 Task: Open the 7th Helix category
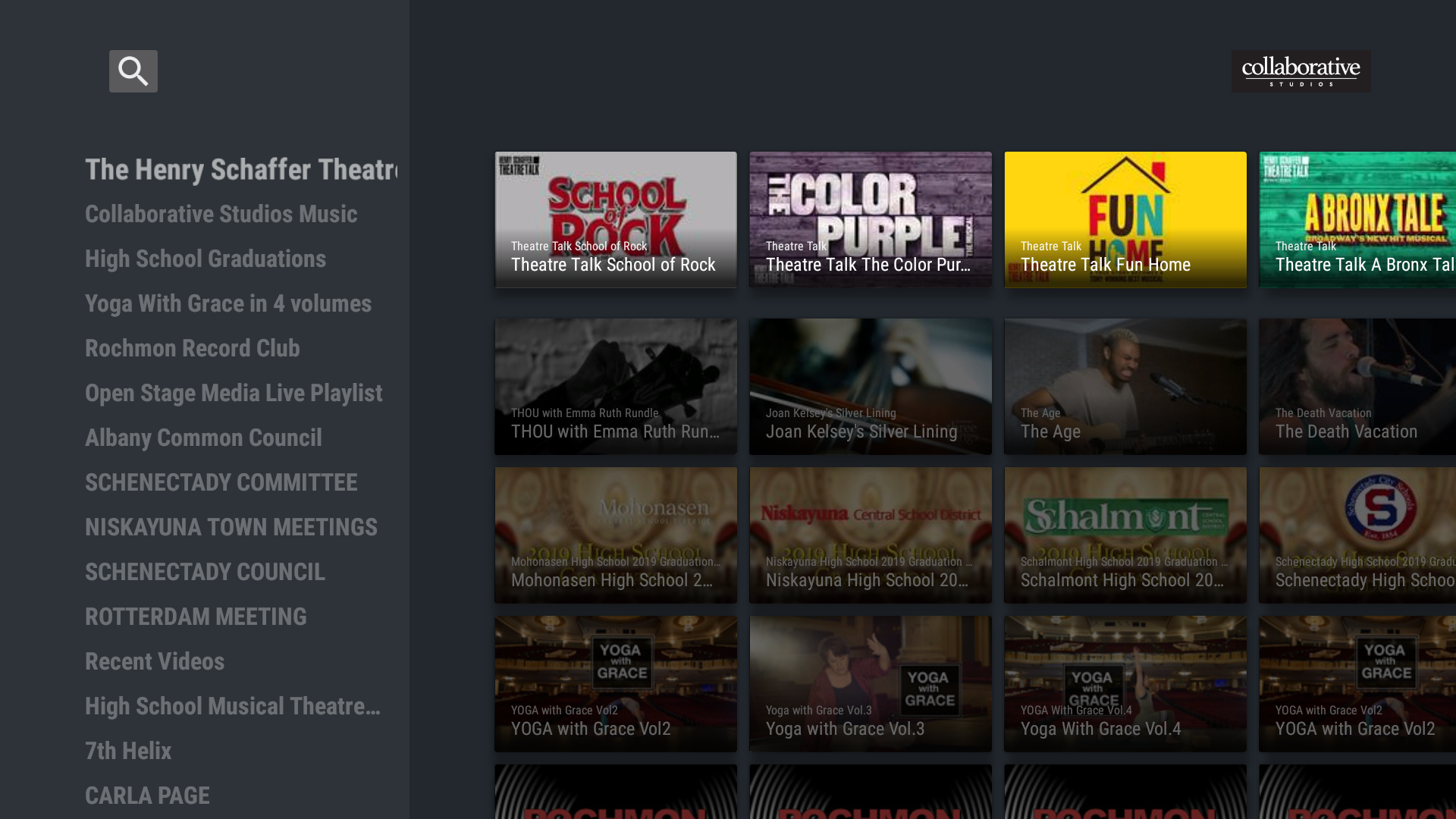point(128,751)
